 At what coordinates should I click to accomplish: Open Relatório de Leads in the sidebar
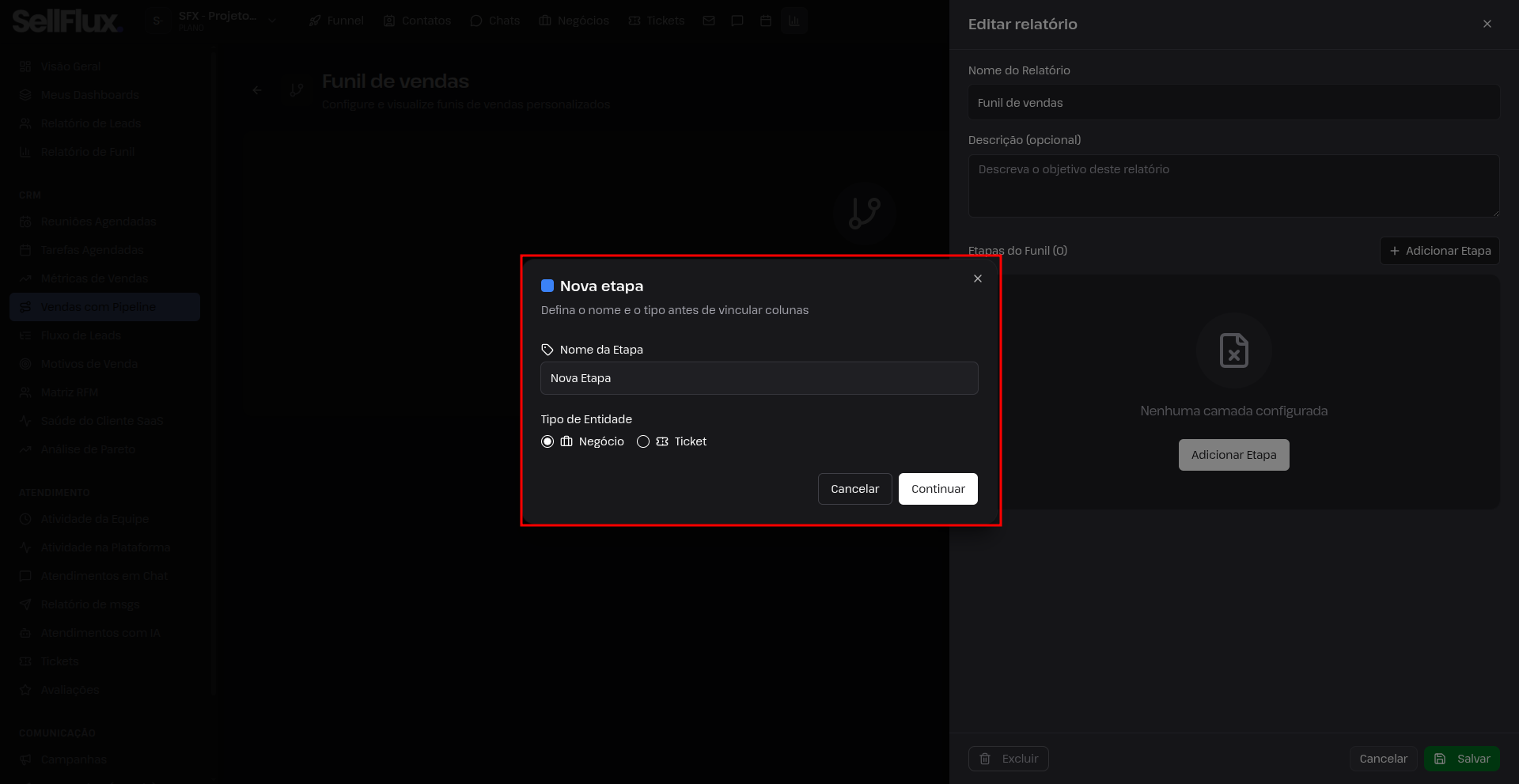(x=104, y=123)
